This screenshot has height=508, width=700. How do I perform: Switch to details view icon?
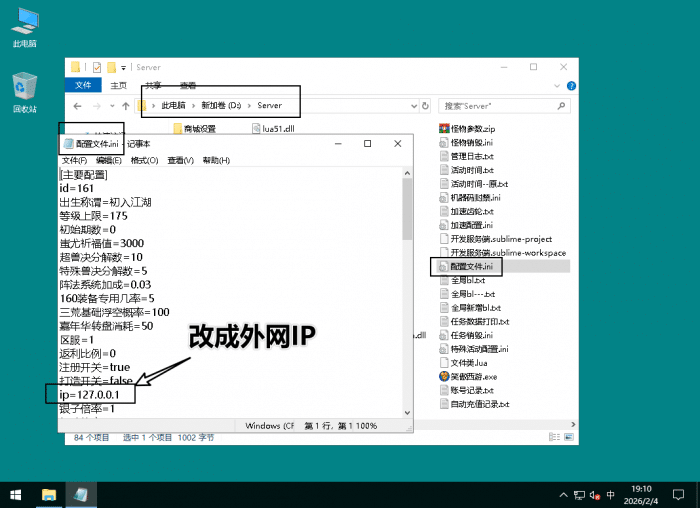(x=554, y=437)
